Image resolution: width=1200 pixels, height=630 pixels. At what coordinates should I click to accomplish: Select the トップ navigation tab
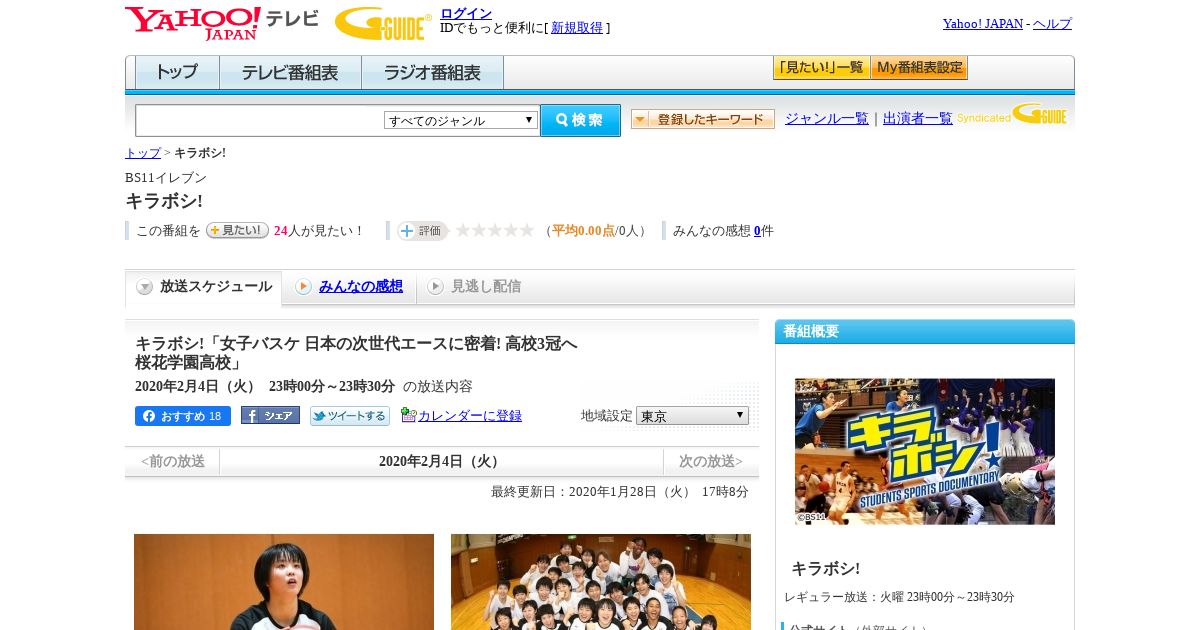point(177,73)
